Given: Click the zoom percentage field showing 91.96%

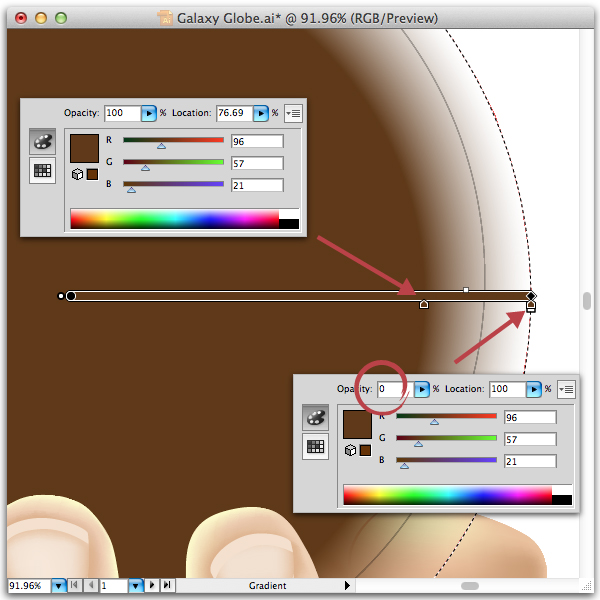Looking at the screenshot, I should tap(29, 585).
